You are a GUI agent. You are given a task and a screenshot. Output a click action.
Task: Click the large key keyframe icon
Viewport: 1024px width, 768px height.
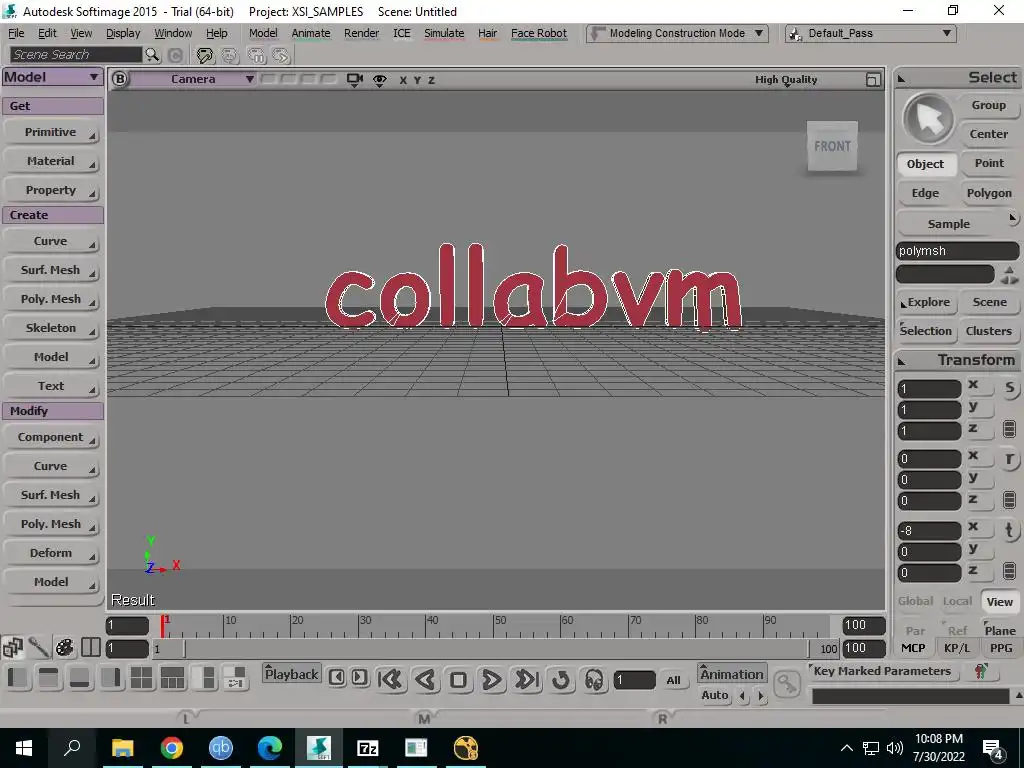point(787,683)
